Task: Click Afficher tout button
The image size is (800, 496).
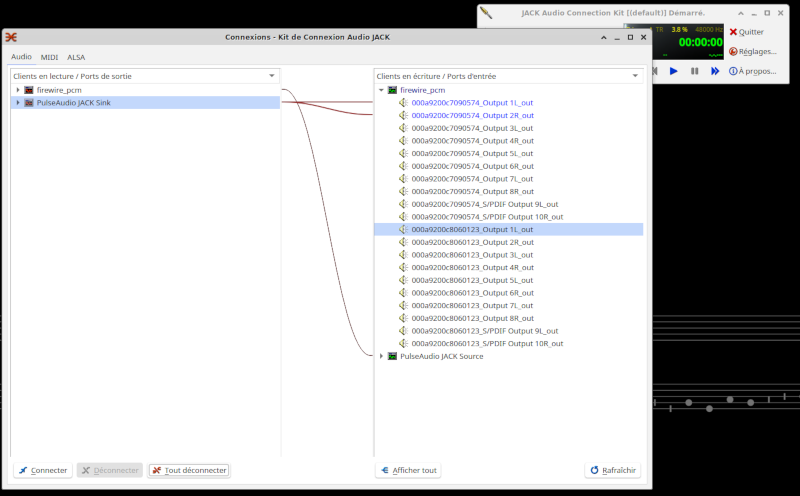Action: point(408,470)
